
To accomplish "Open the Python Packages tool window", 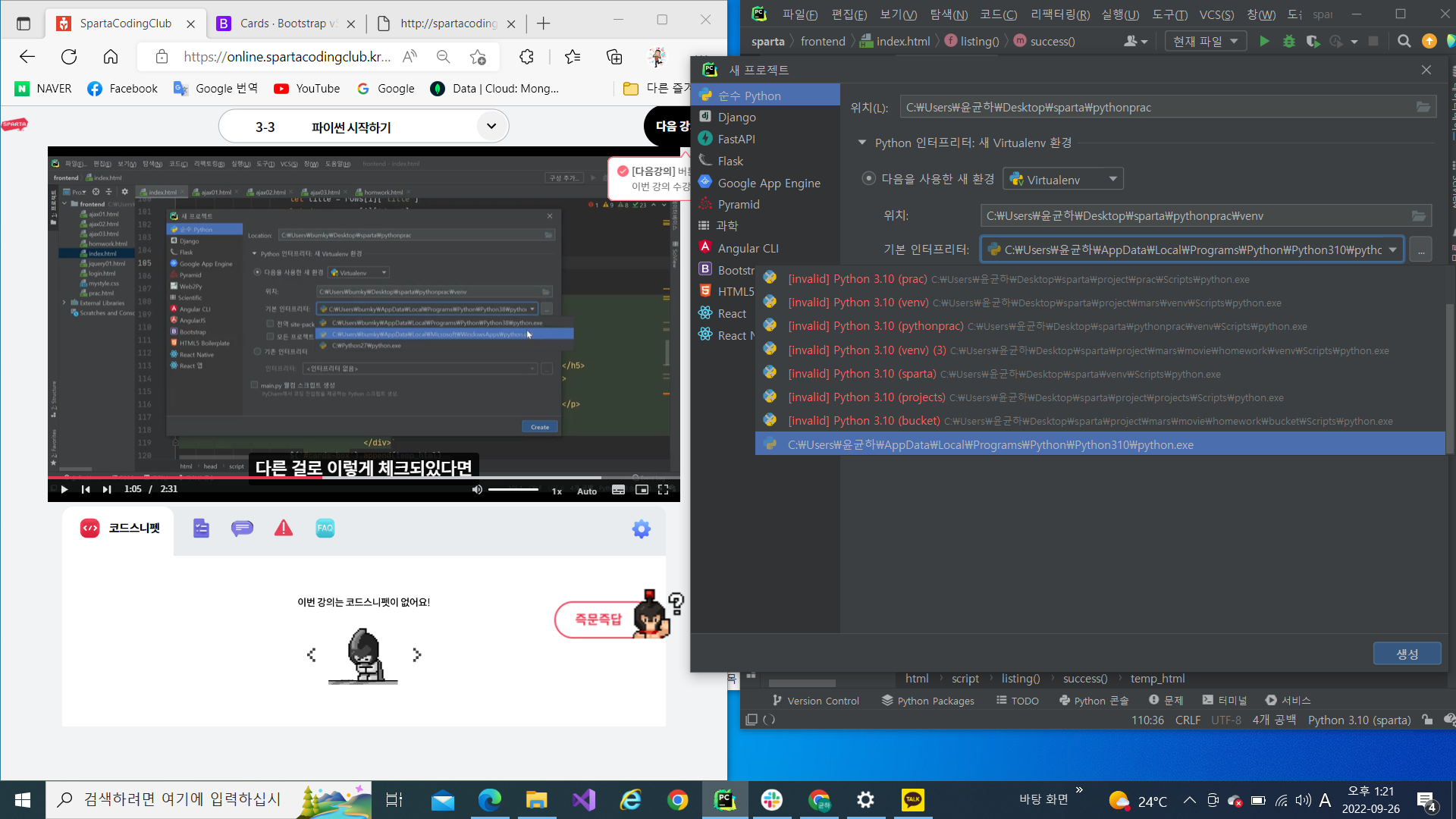I will (928, 701).
